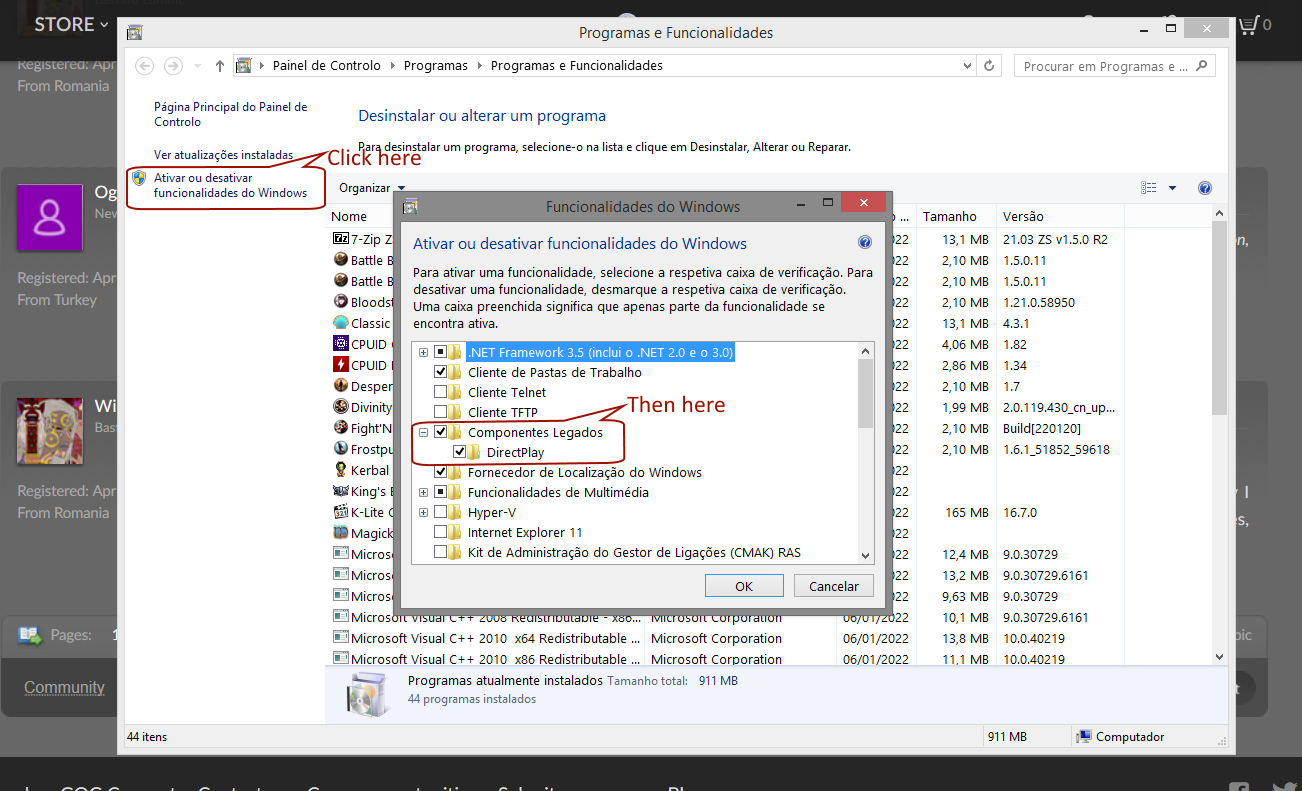Image resolution: width=1302 pixels, height=791 pixels.
Task: Select the K-Lite Codec program icon
Action: (340, 512)
